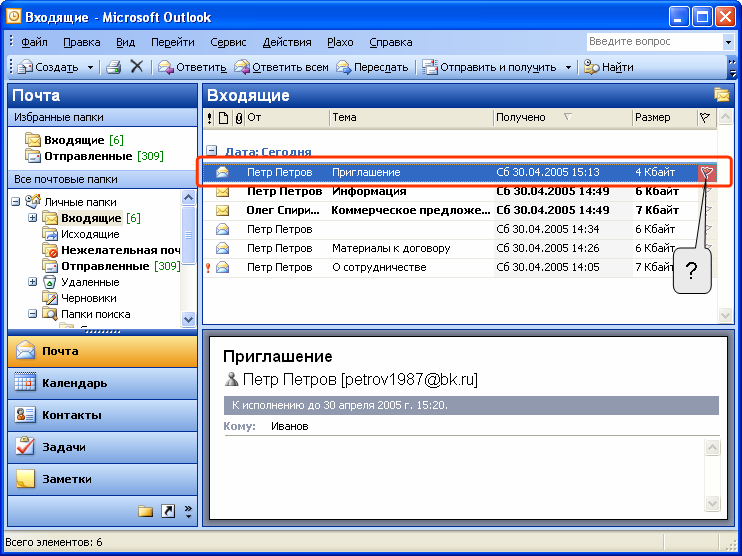Sort by От column header
Viewport: 742px width, 556px height.
pyautogui.click(x=287, y=117)
